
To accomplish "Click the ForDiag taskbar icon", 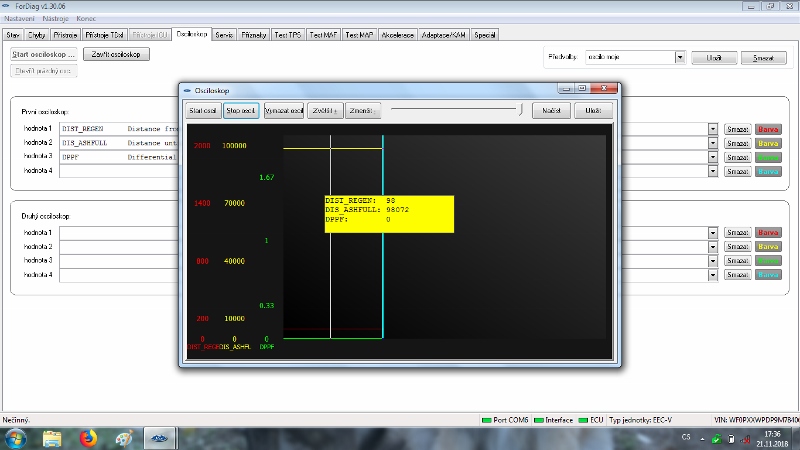I will click(159, 438).
